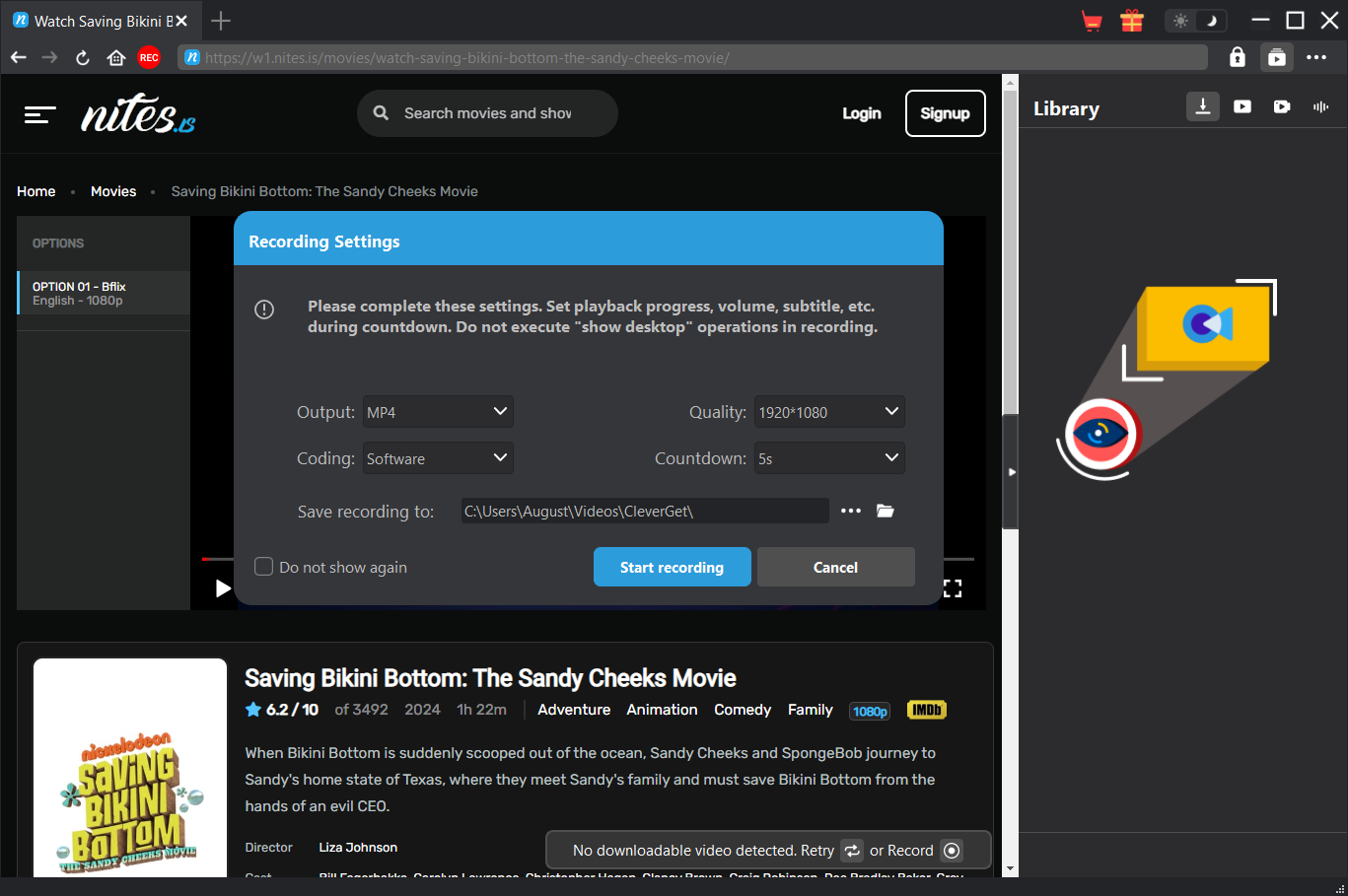The image size is (1348, 896).
Task: Open the site hamburger menu
Action: [x=39, y=115]
